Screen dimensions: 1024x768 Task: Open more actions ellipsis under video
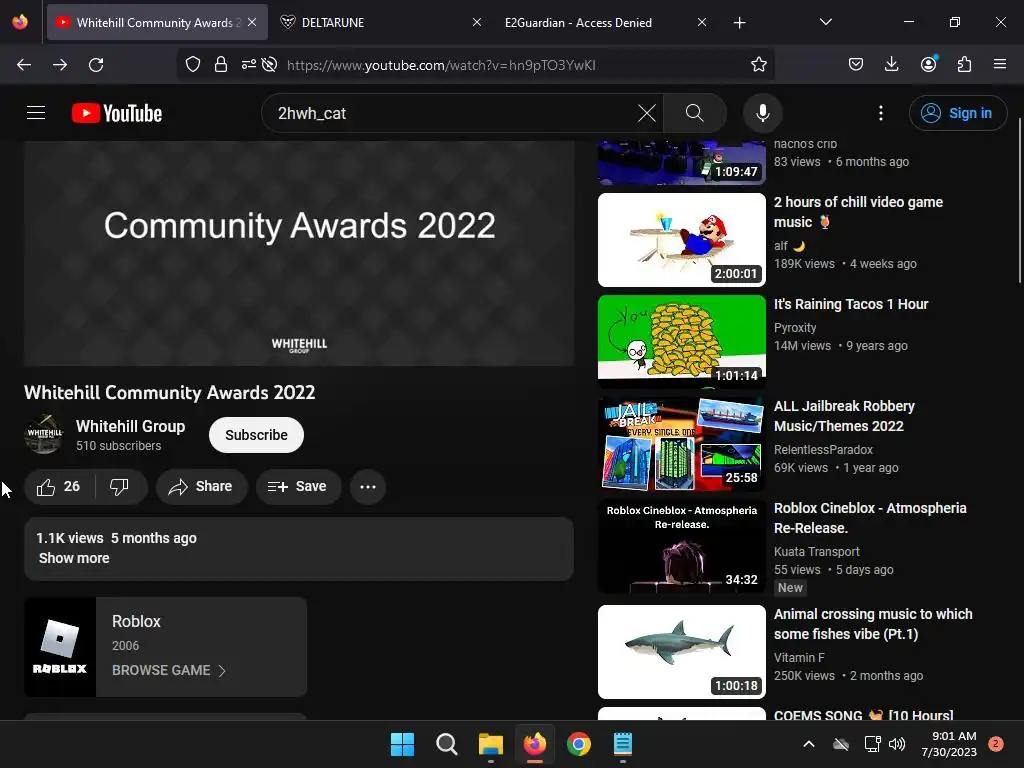(x=368, y=487)
